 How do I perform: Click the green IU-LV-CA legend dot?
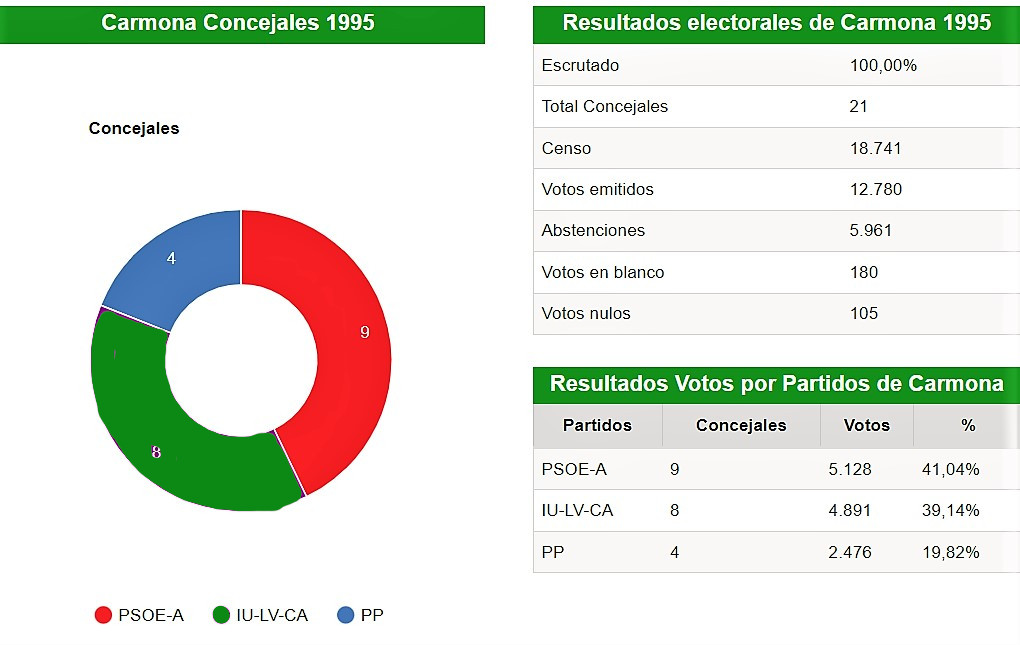pos(222,615)
